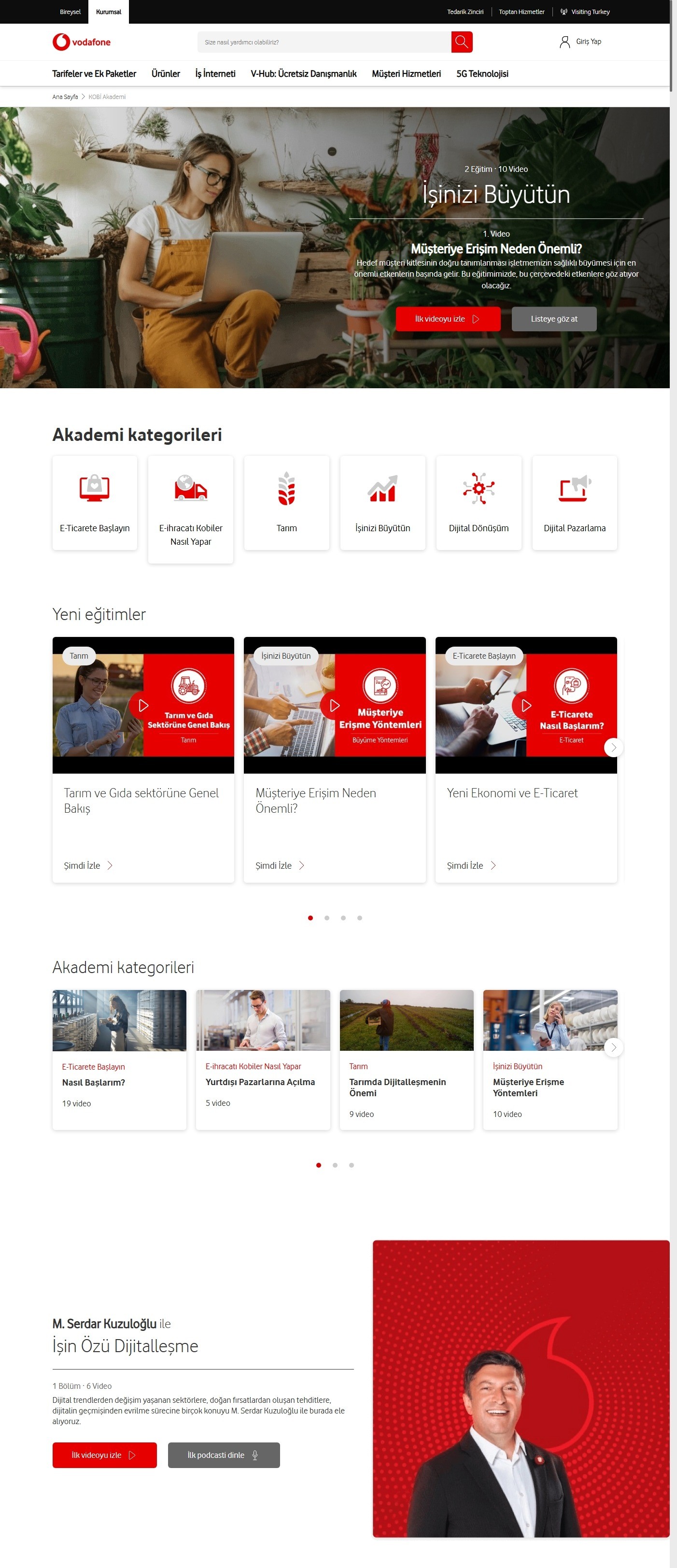Select the E-Ticarete Başlayın category icon
Viewport: 677px width, 1568px height.
(x=94, y=488)
